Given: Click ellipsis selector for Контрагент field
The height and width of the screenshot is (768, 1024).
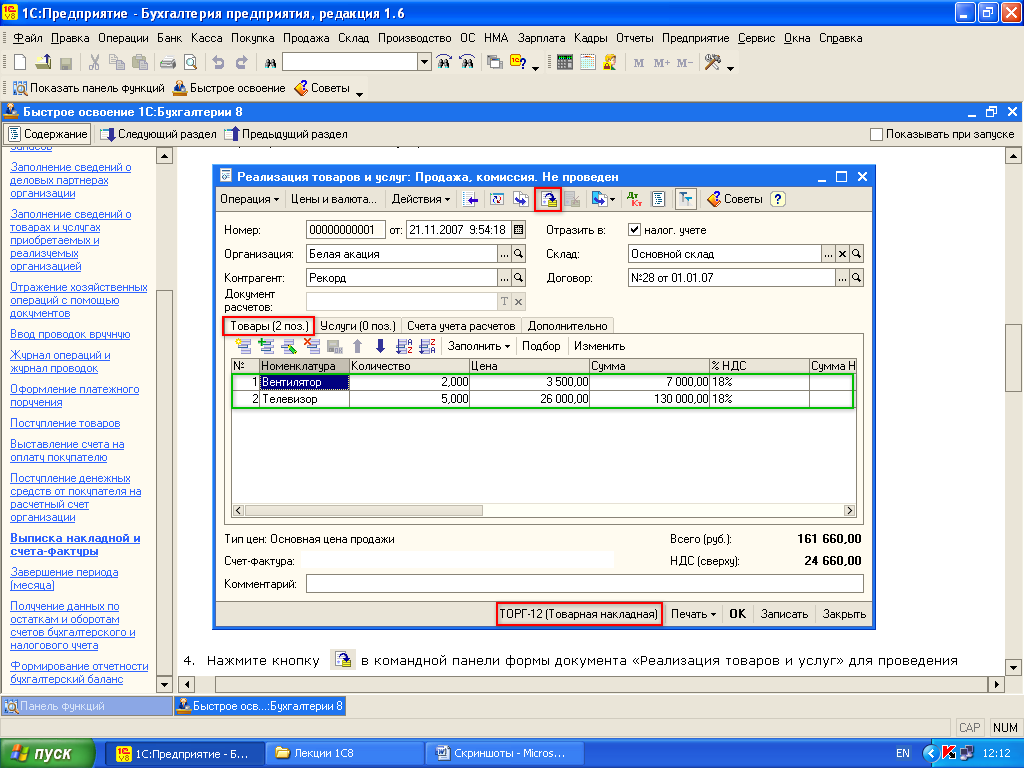Looking at the screenshot, I should tap(504, 278).
